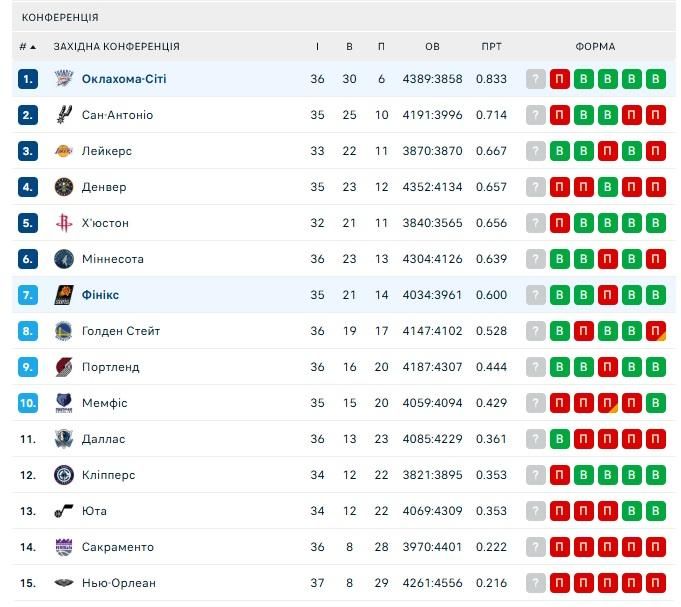Open the Фінікс team link

[x=100, y=295]
